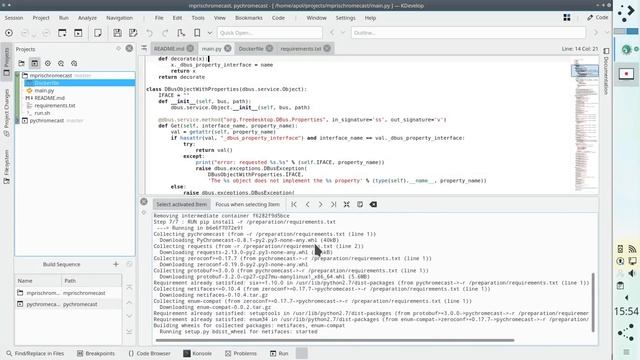Collapse the mprischromecast project tree node

(17, 76)
